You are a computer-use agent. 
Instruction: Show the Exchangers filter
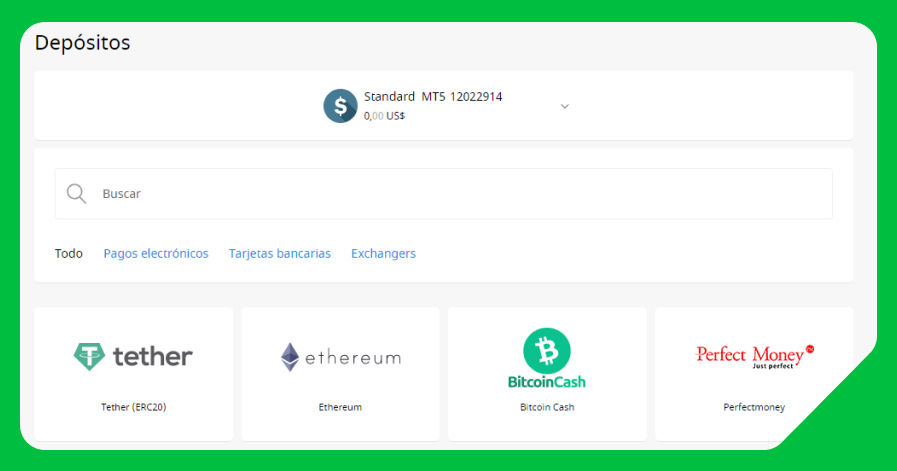click(x=383, y=254)
